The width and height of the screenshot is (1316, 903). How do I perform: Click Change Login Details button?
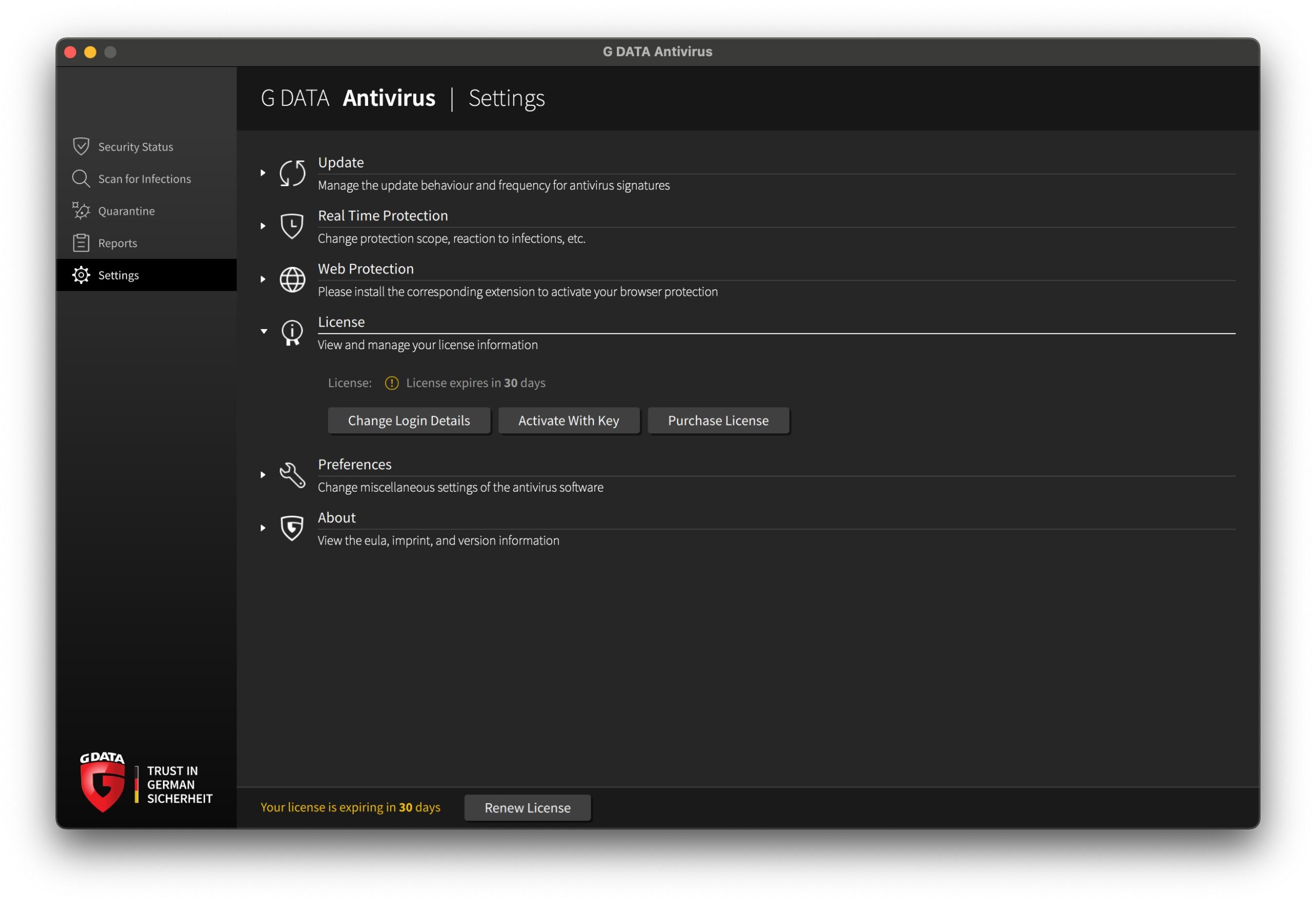409,421
